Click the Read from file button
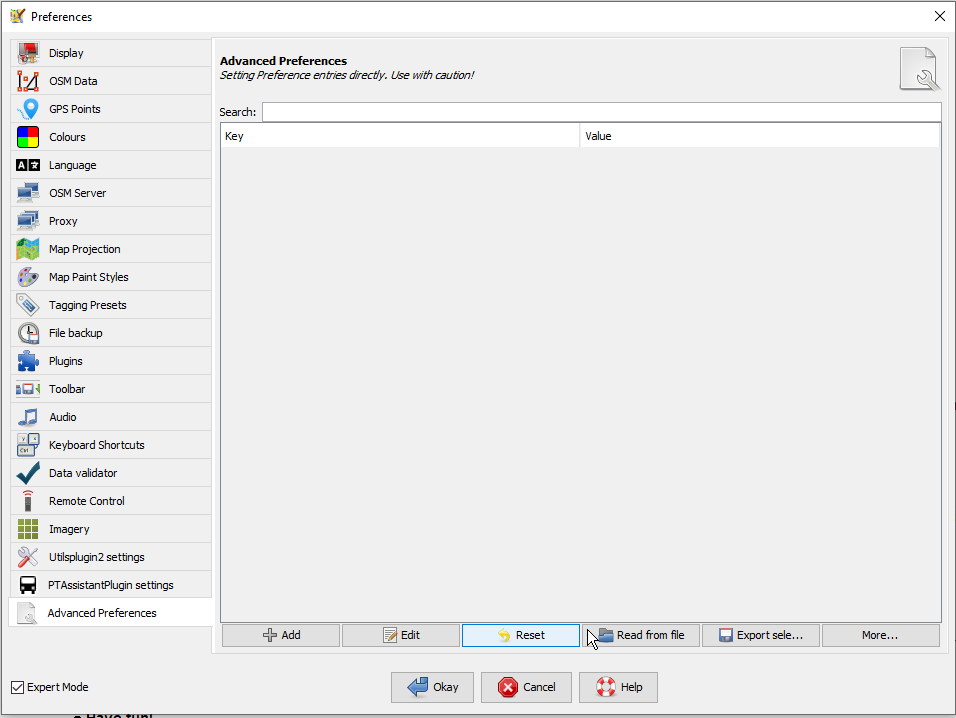 [x=641, y=635]
